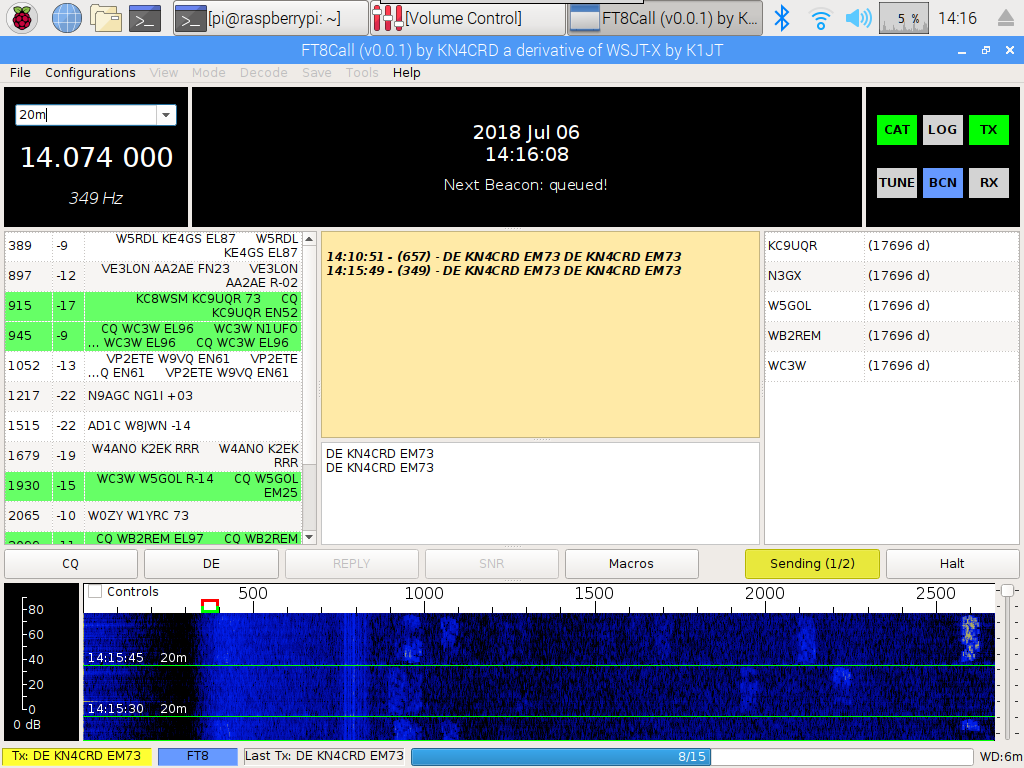
Task: Click the red-green offset marker on waterfall scale
Action: click(x=210, y=605)
